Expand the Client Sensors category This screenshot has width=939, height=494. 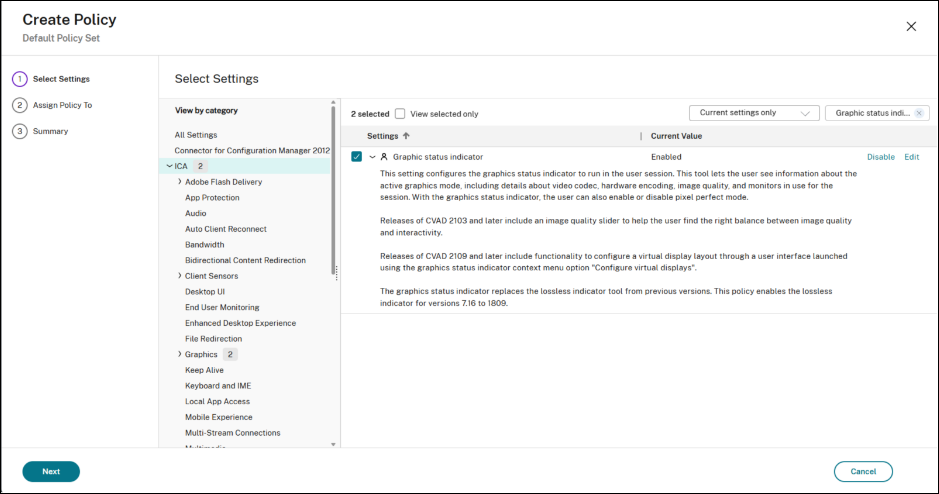(180, 276)
